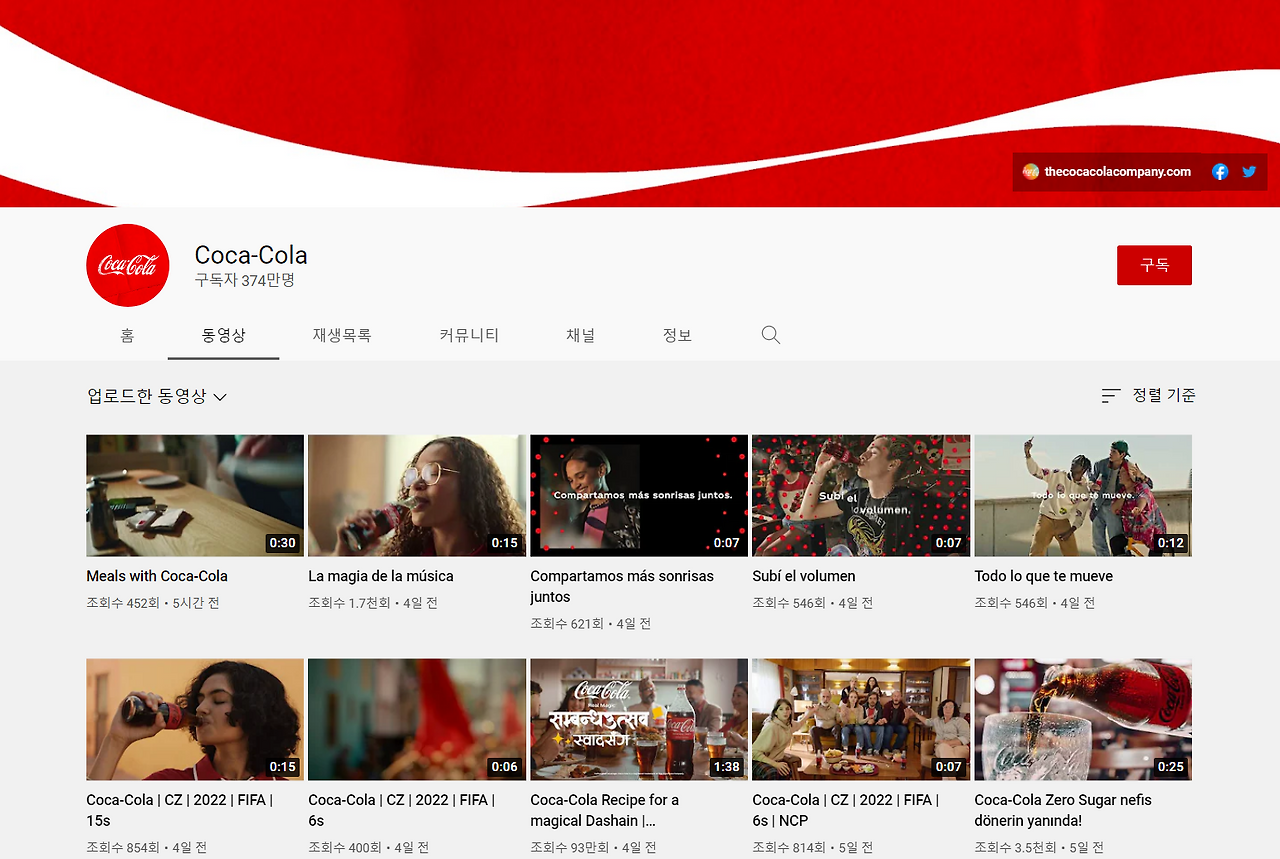Open Coca-Cola CZ 2022 FIFA 15s title
This screenshot has height=859, width=1280.
[x=179, y=810]
